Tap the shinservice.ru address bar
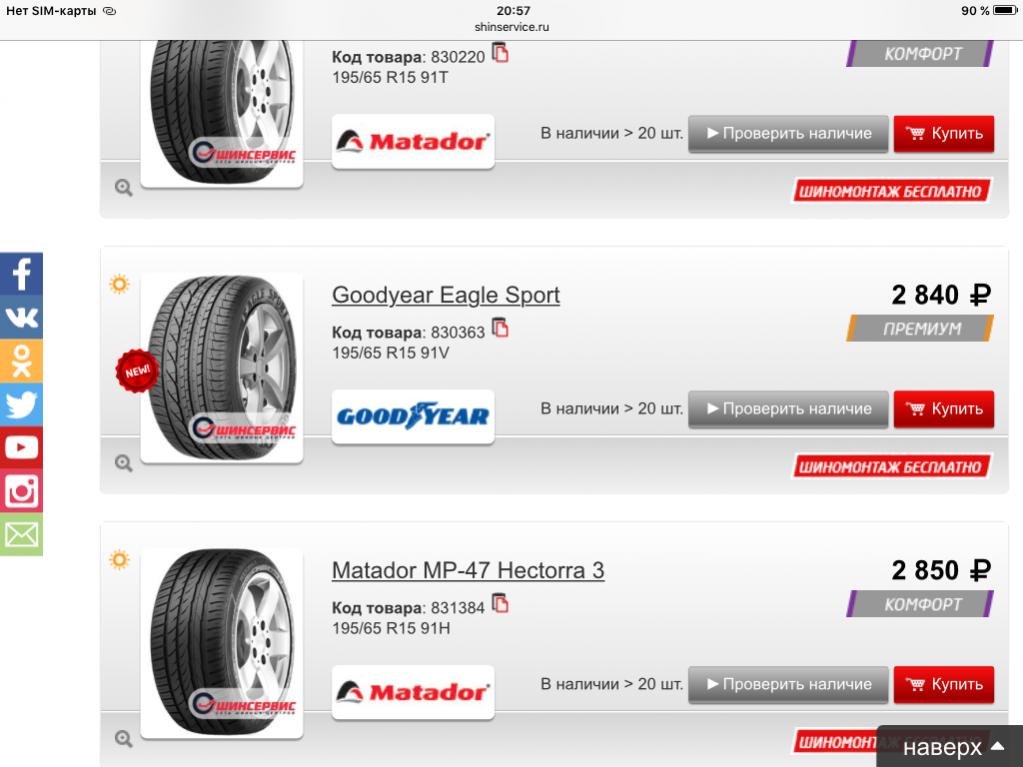 [512, 27]
